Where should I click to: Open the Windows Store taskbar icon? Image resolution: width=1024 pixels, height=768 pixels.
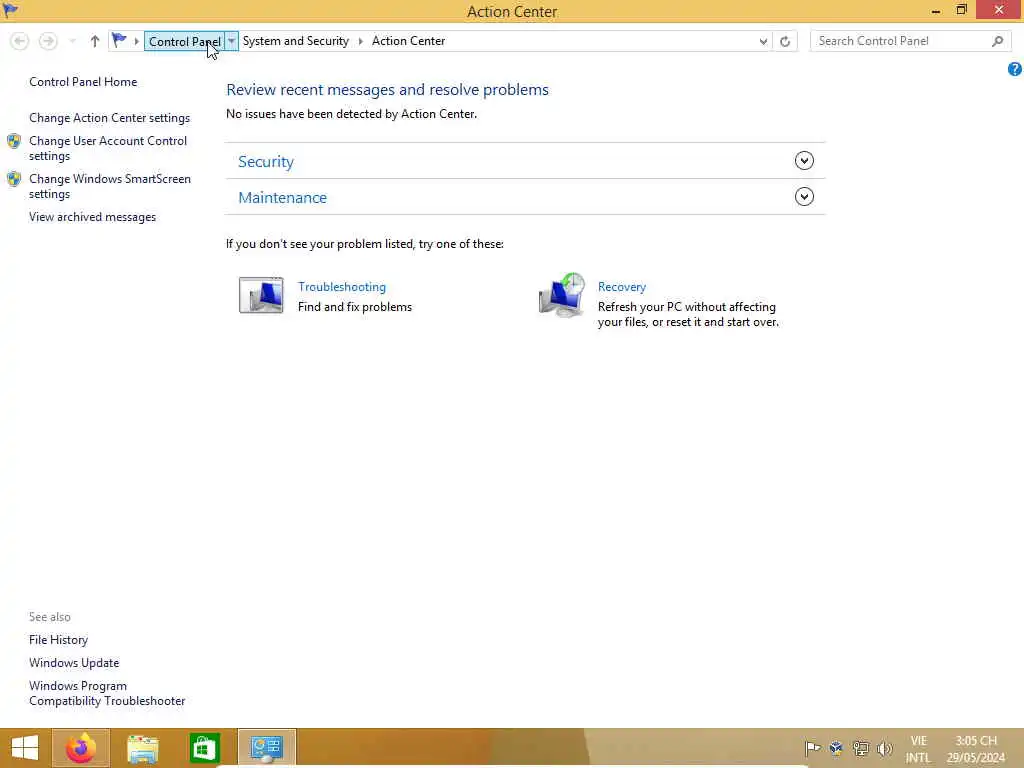204,748
